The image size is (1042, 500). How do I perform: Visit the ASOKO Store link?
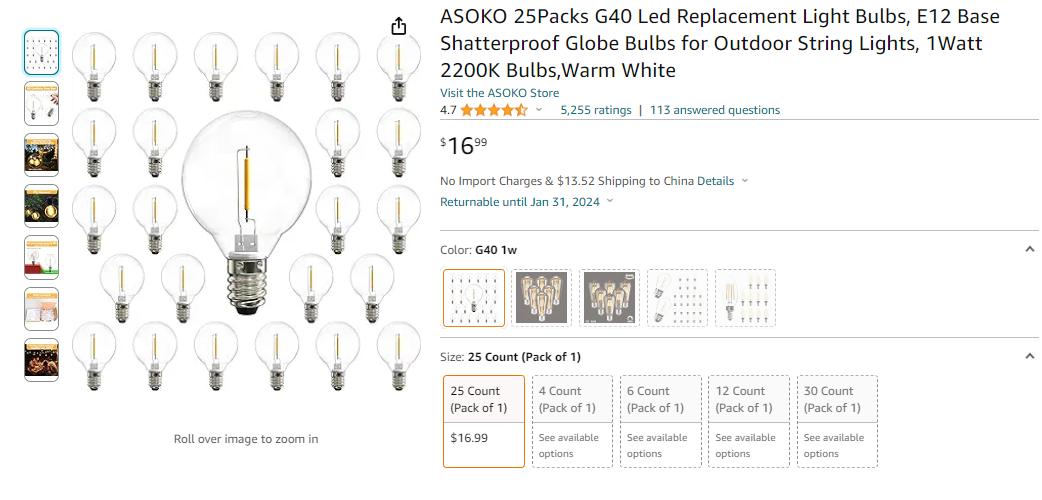(x=500, y=93)
